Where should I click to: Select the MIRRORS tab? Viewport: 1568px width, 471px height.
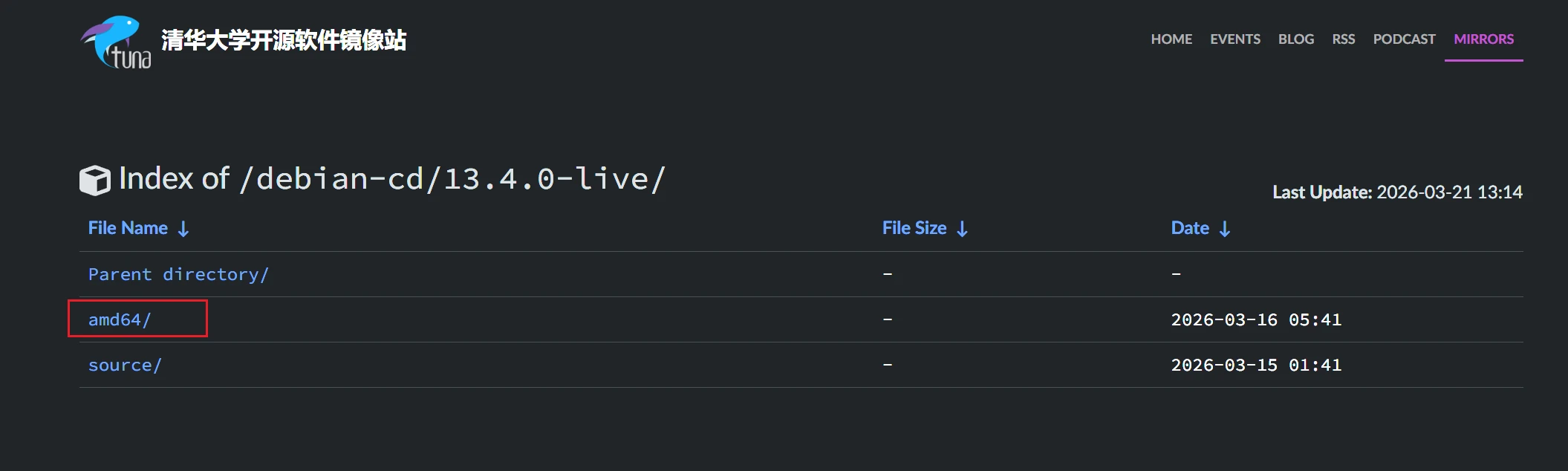click(1483, 39)
